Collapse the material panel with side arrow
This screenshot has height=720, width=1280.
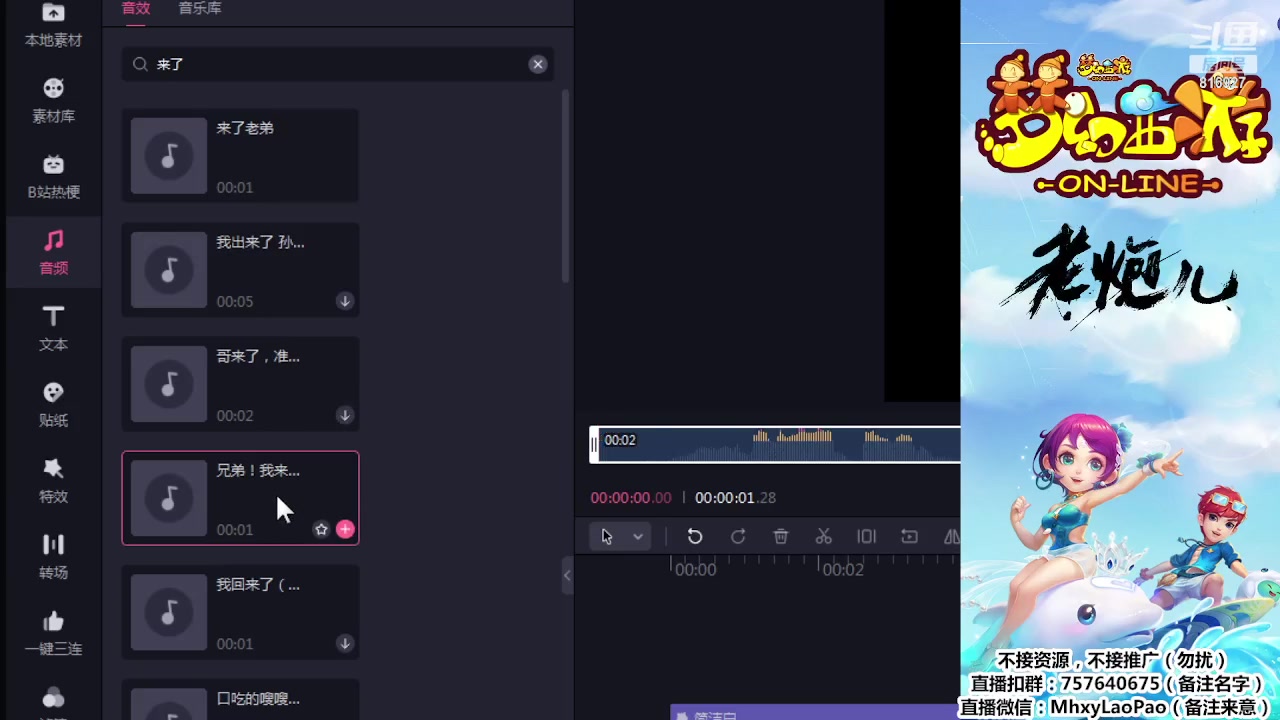(567, 575)
